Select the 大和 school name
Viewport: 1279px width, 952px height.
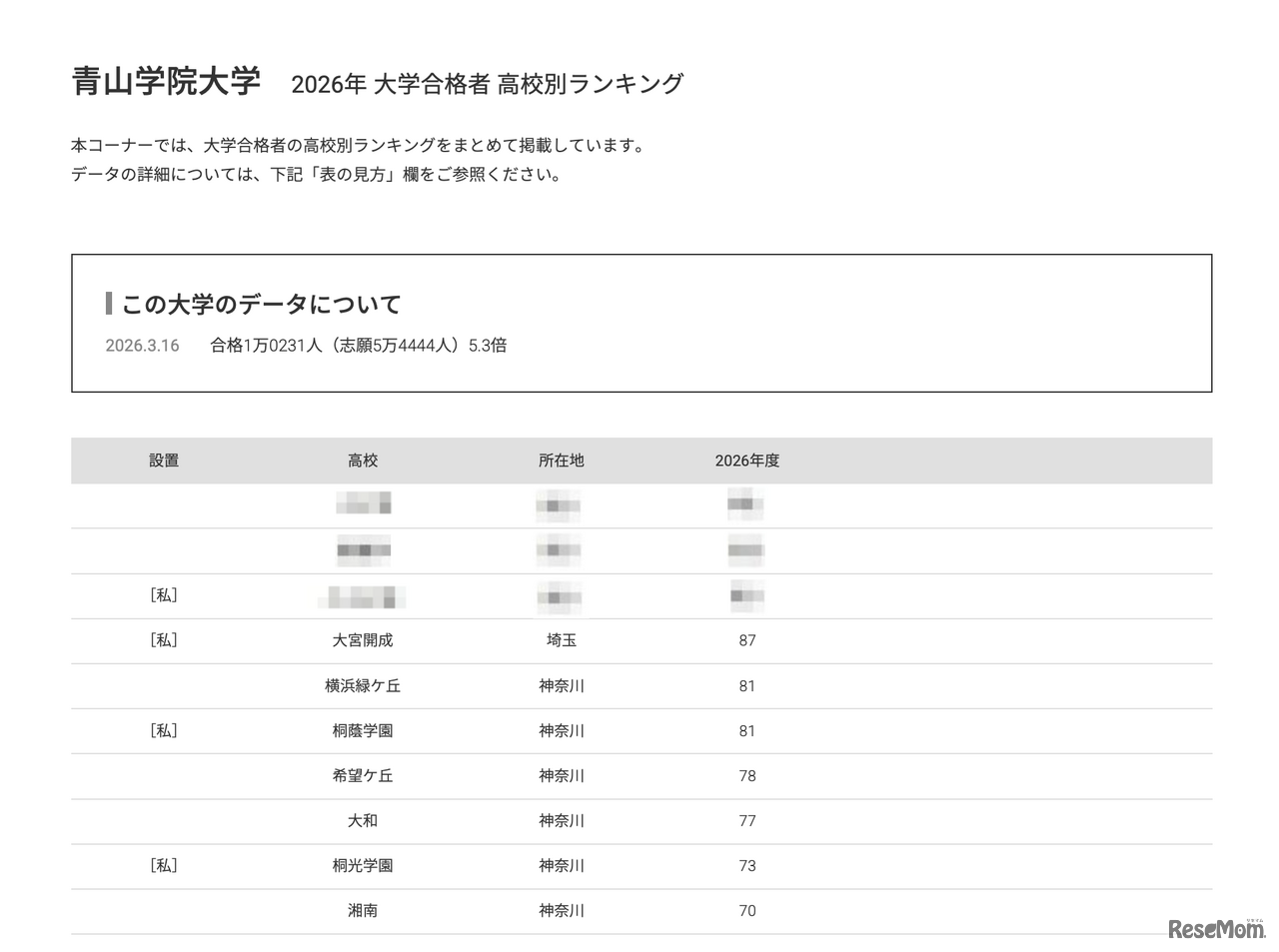pyautogui.click(x=363, y=820)
